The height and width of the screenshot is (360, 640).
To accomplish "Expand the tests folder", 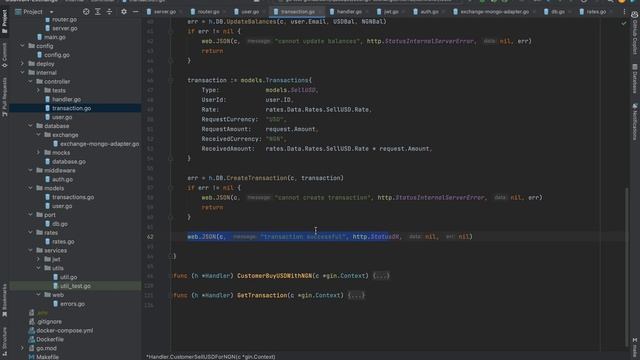I will pyautogui.click(x=39, y=90).
